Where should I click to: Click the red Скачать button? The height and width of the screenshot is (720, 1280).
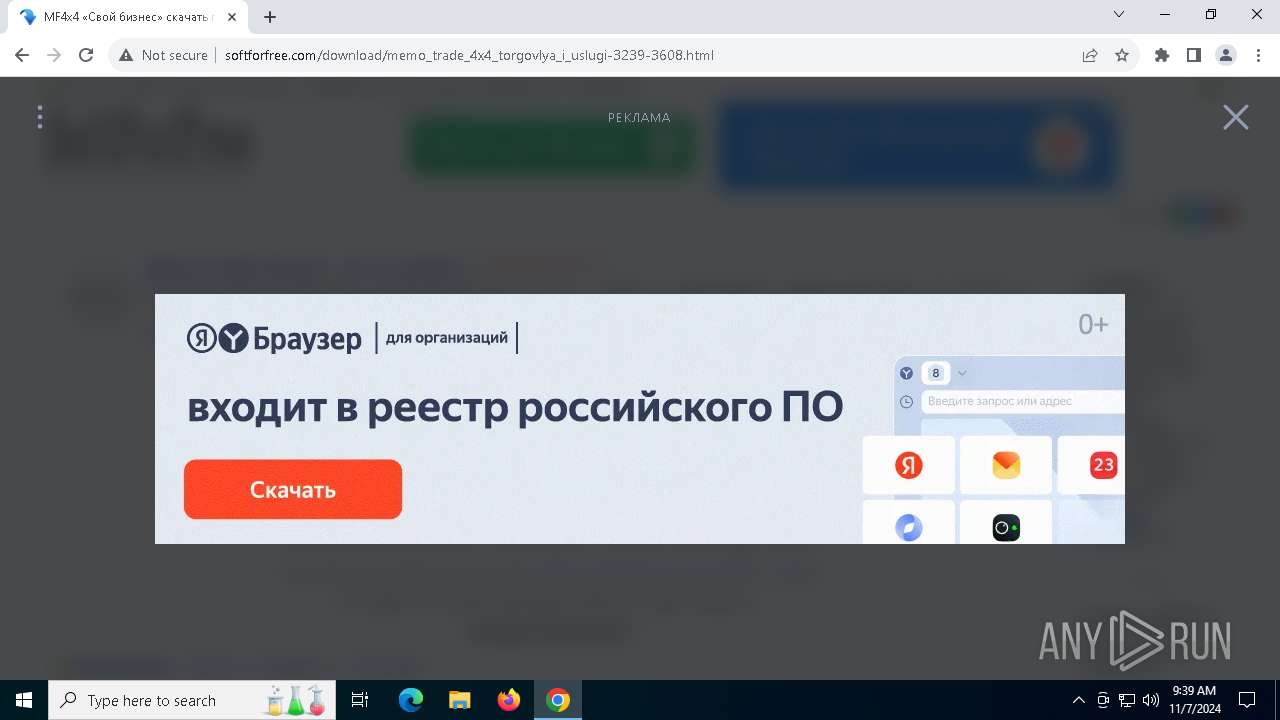pyautogui.click(x=293, y=489)
